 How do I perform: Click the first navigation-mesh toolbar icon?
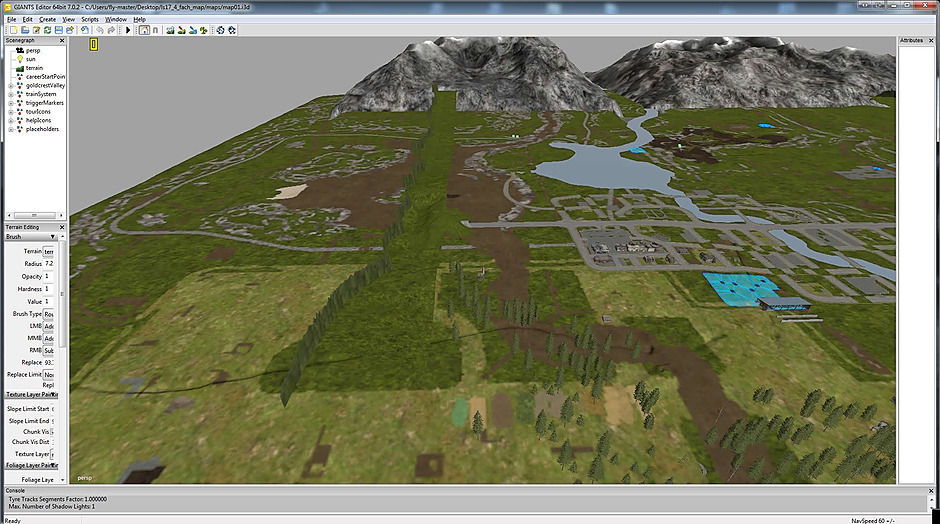221,30
